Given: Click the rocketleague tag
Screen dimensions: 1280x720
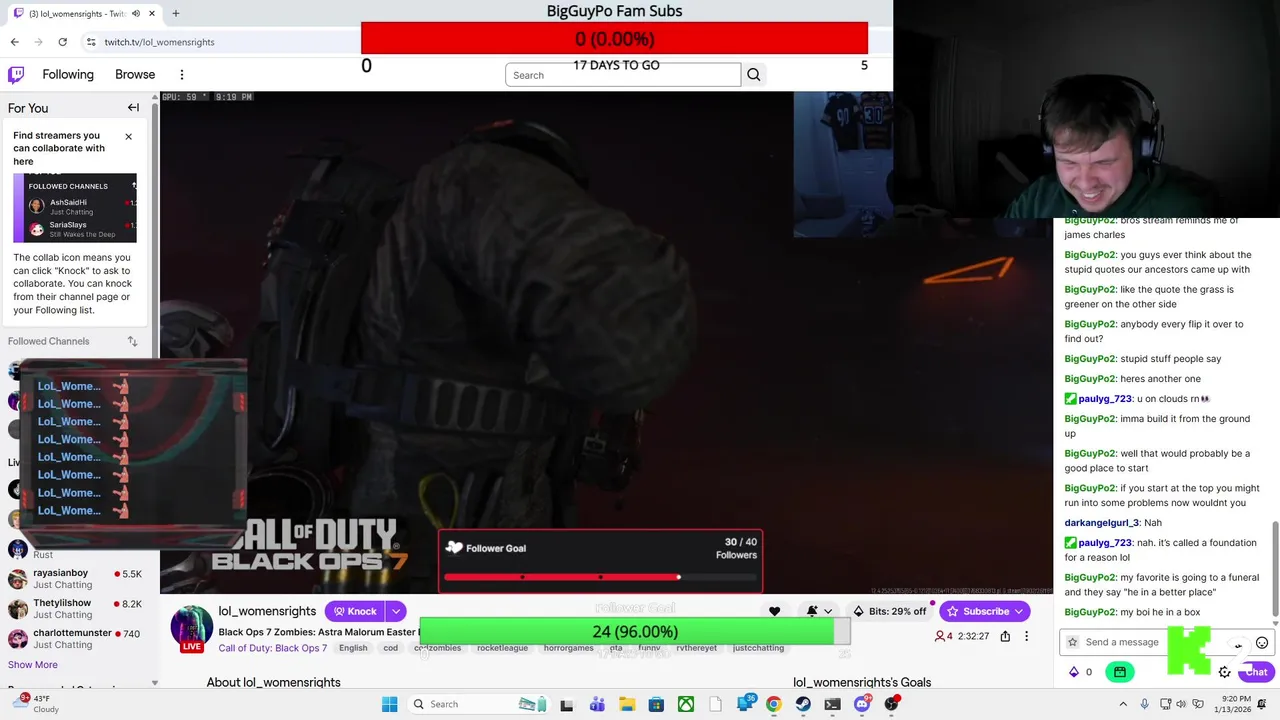Looking at the screenshot, I should coord(502,648).
